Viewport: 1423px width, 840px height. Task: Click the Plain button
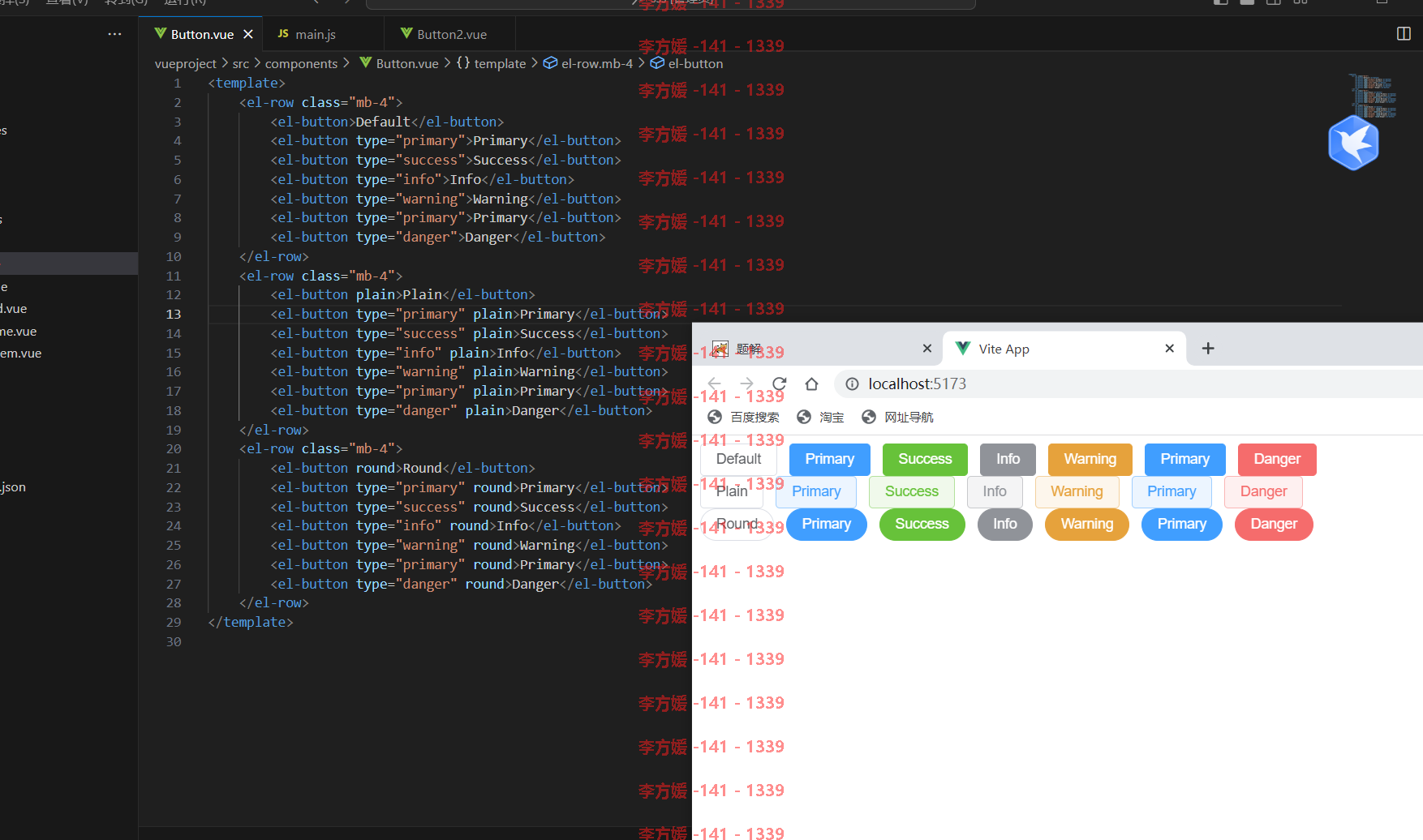[732, 491]
